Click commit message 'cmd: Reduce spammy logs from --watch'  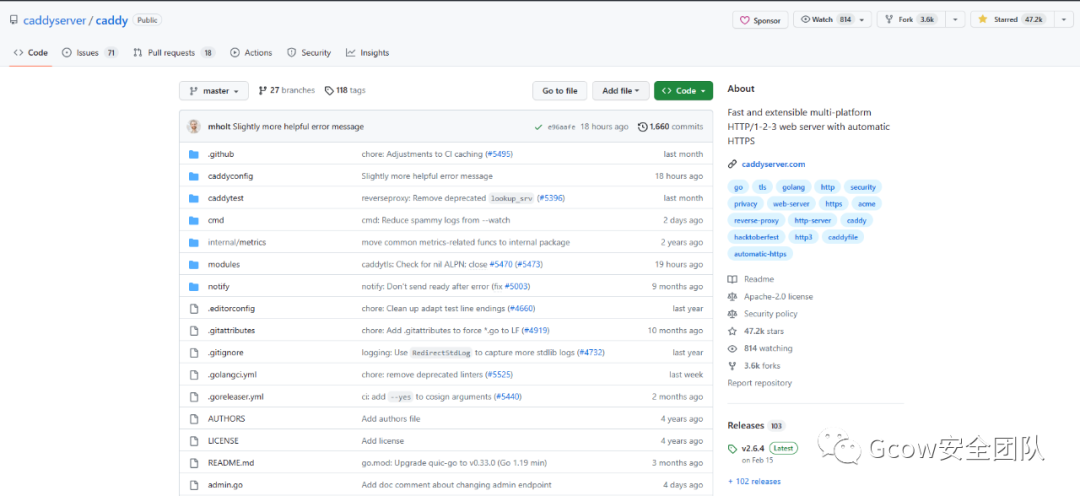point(436,220)
